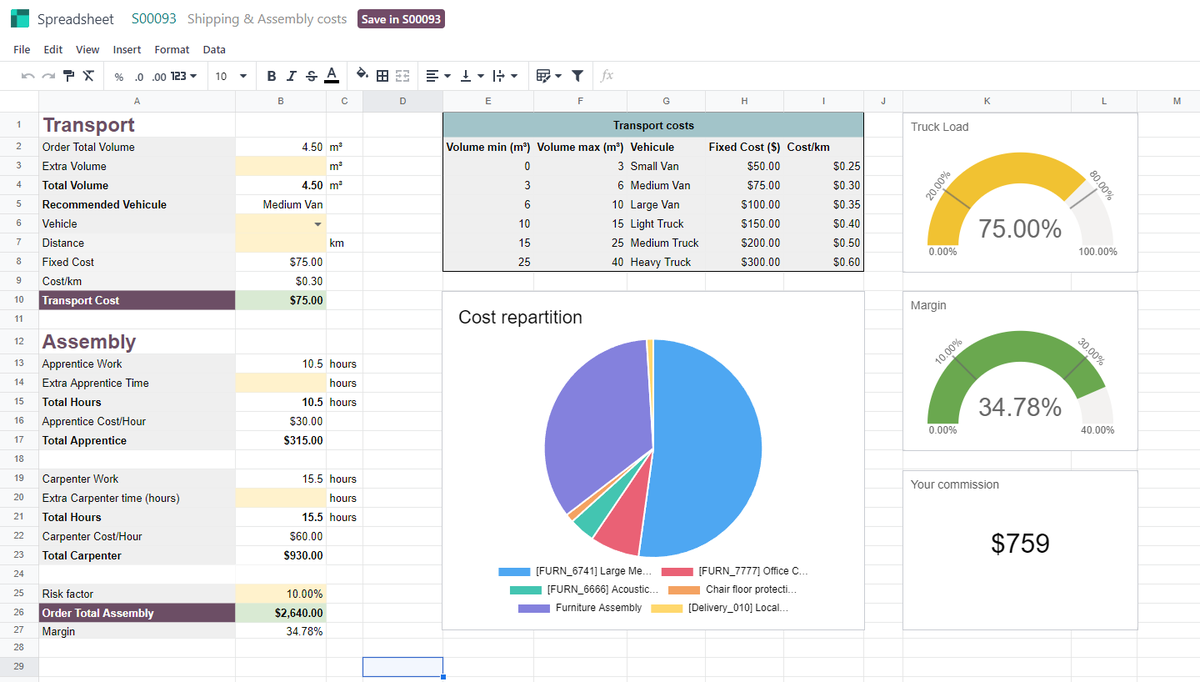Click the Redo arrow icon
1200x682 pixels.
(x=47, y=76)
